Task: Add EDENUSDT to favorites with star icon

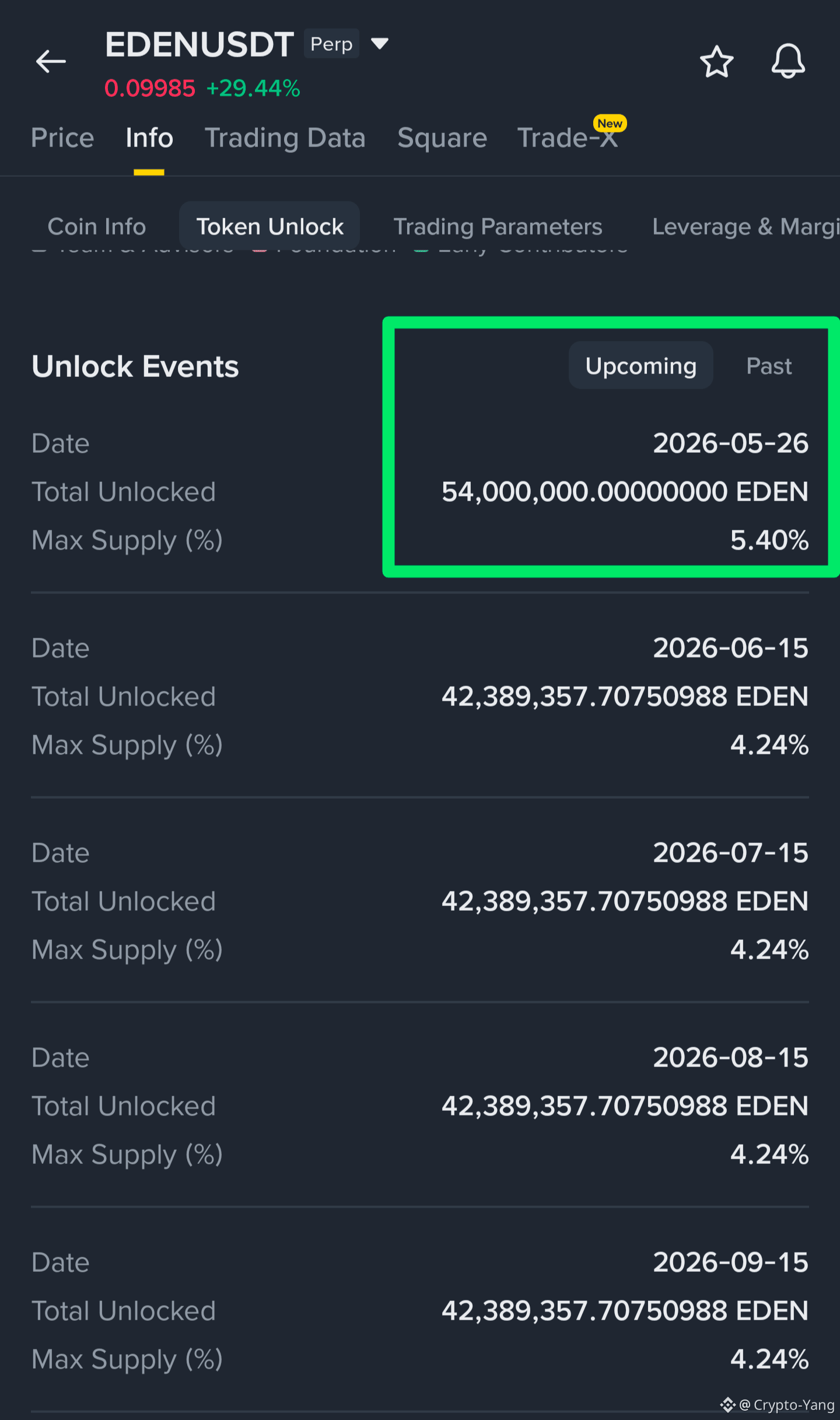Action: coord(716,62)
